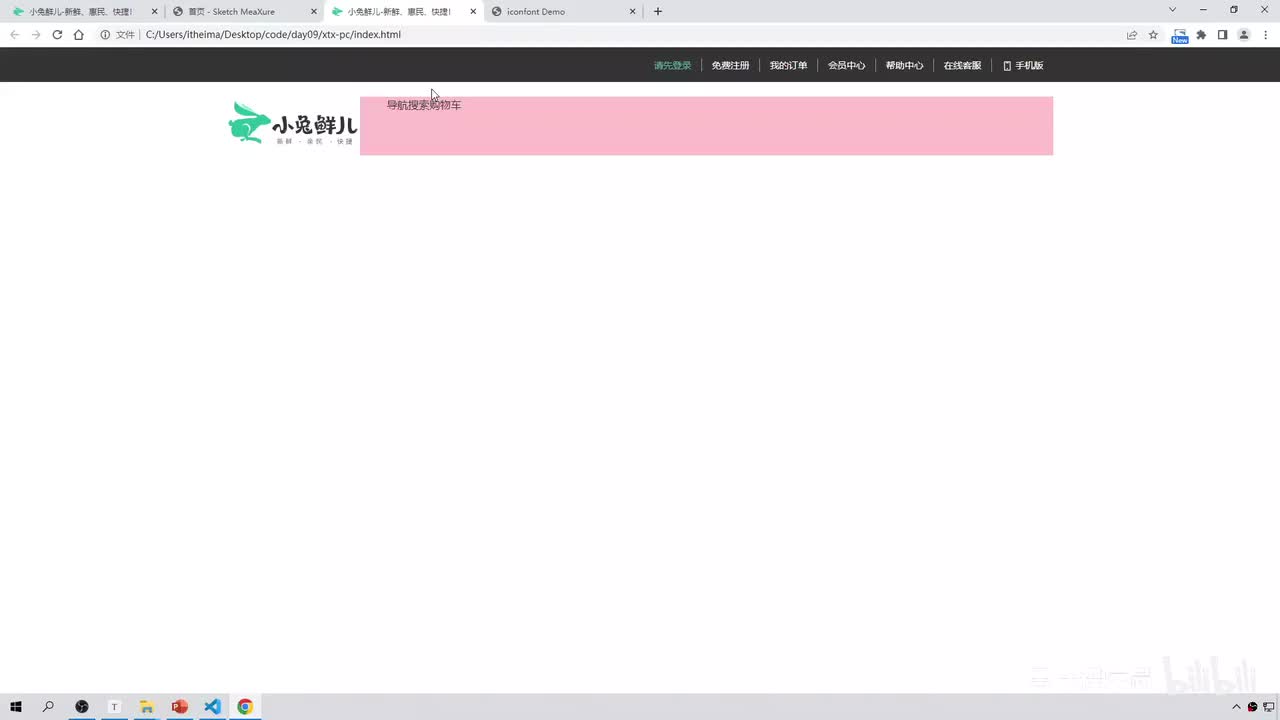Close the active 小兔鲜儿 tab
1280x720 pixels.
[473, 12]
